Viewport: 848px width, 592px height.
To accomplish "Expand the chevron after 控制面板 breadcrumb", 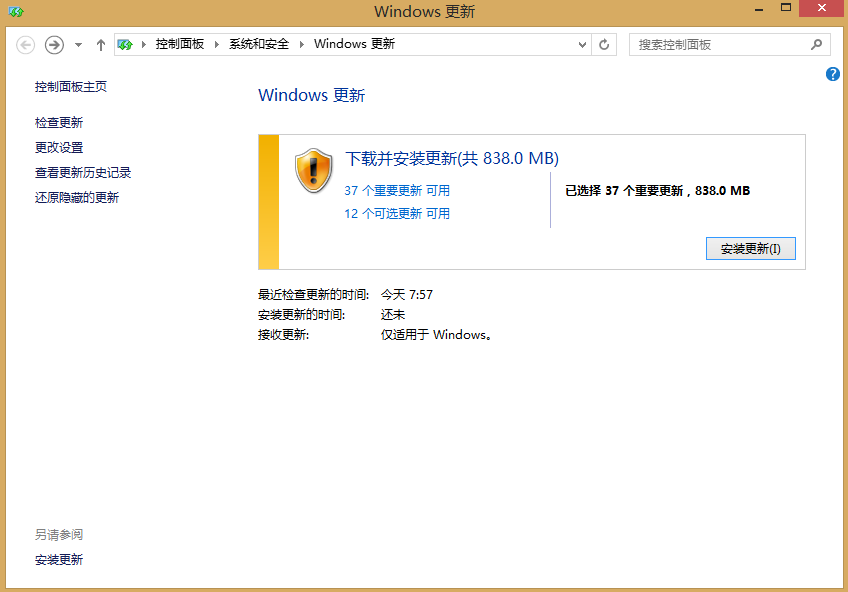I will [217, 45].
